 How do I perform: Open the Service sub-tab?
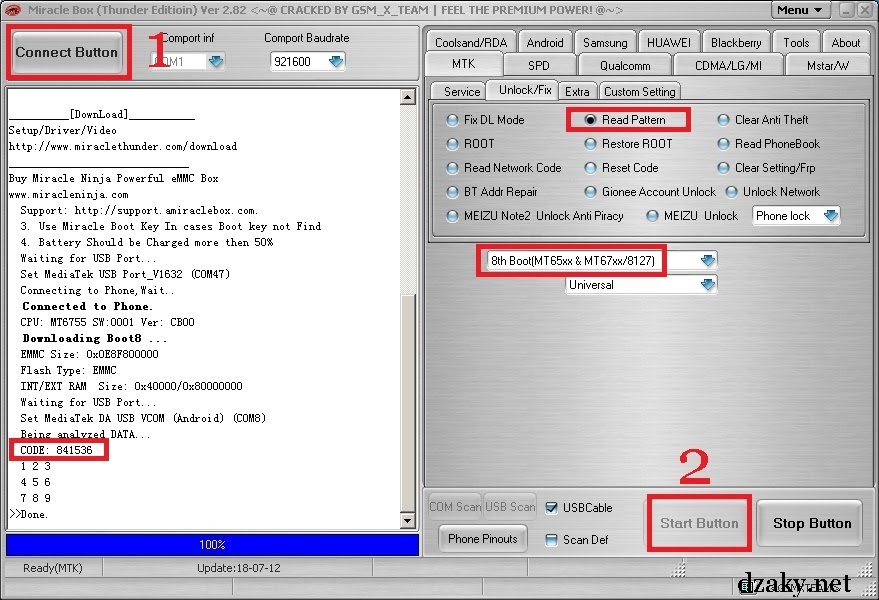point(461,91)
